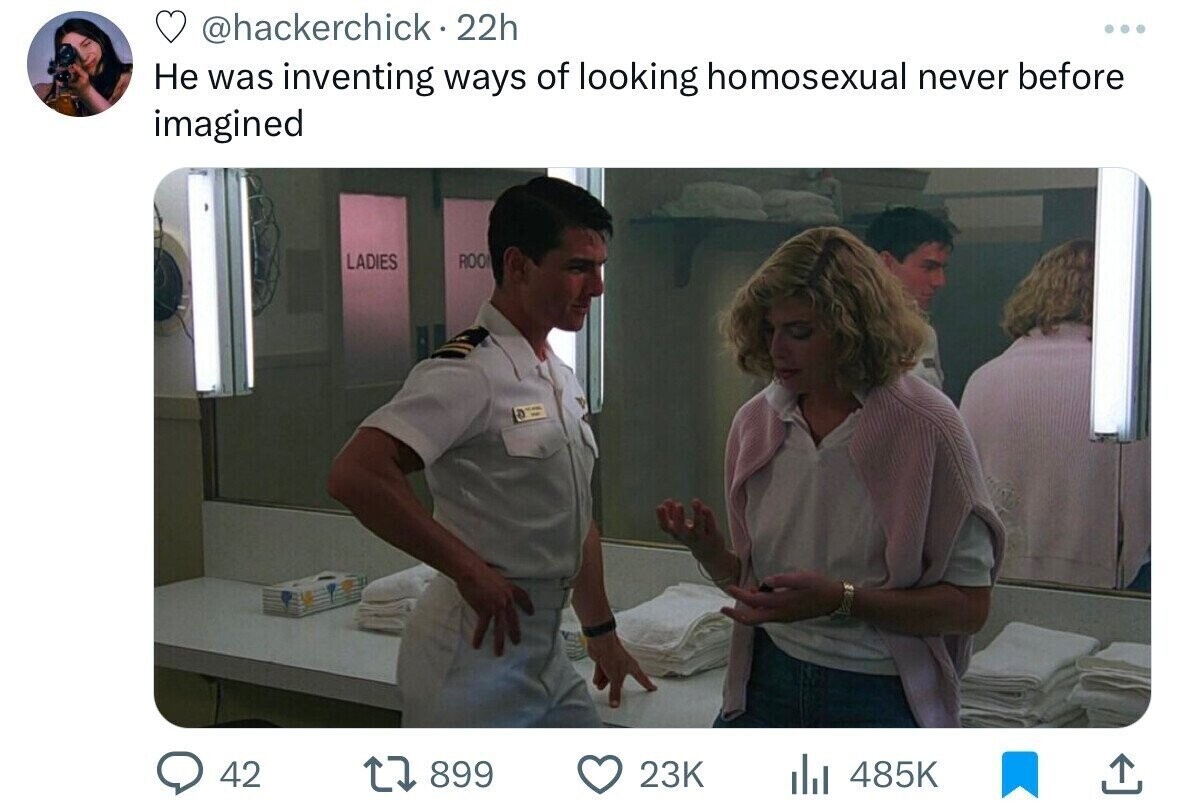Click the profile avatar picture

point(80,64)
